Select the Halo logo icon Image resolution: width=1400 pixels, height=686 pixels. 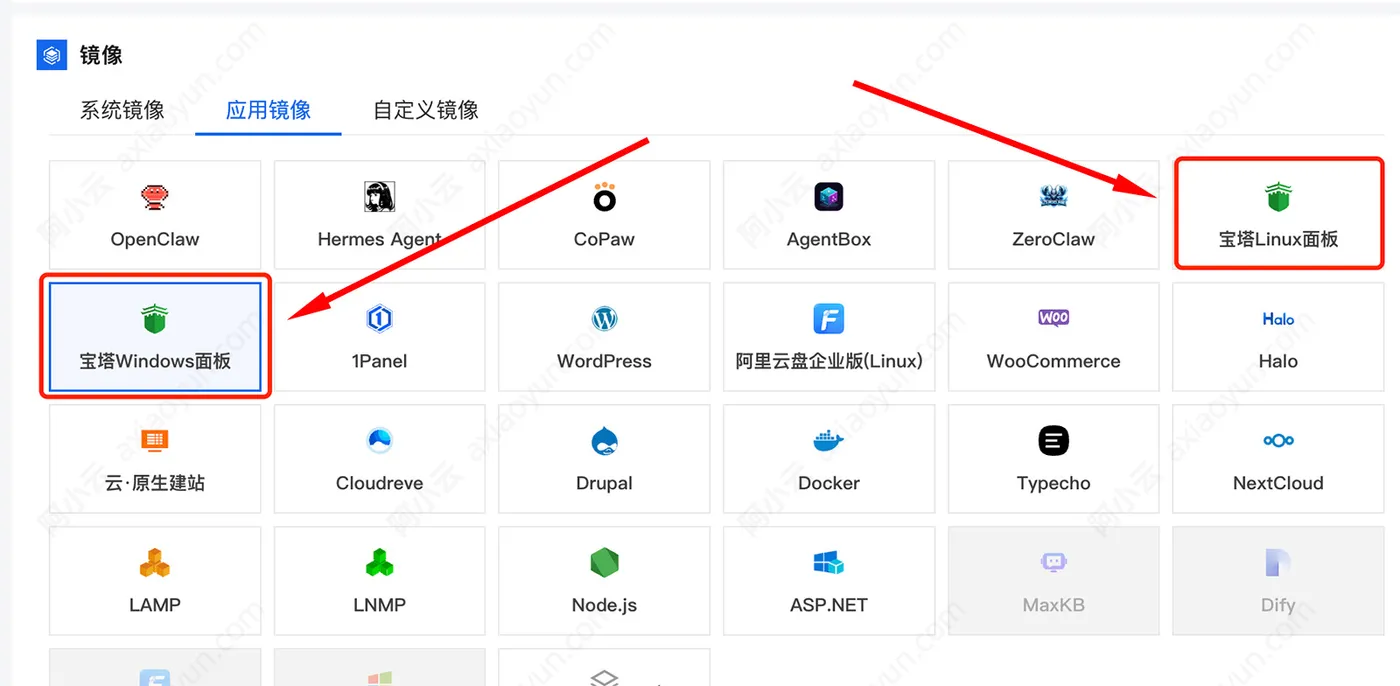(x=1278, y=319)
